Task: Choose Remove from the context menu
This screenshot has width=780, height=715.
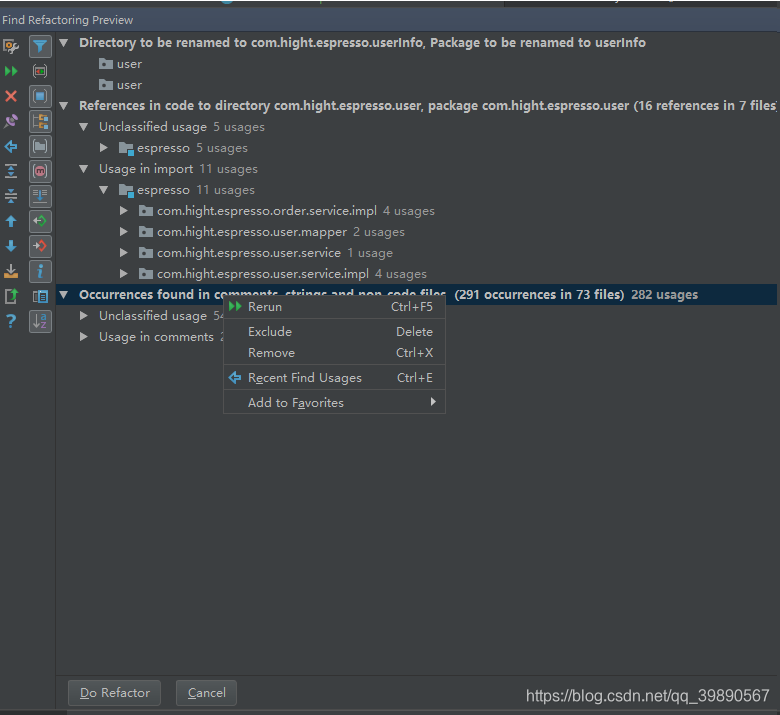Action: point(334,353)
